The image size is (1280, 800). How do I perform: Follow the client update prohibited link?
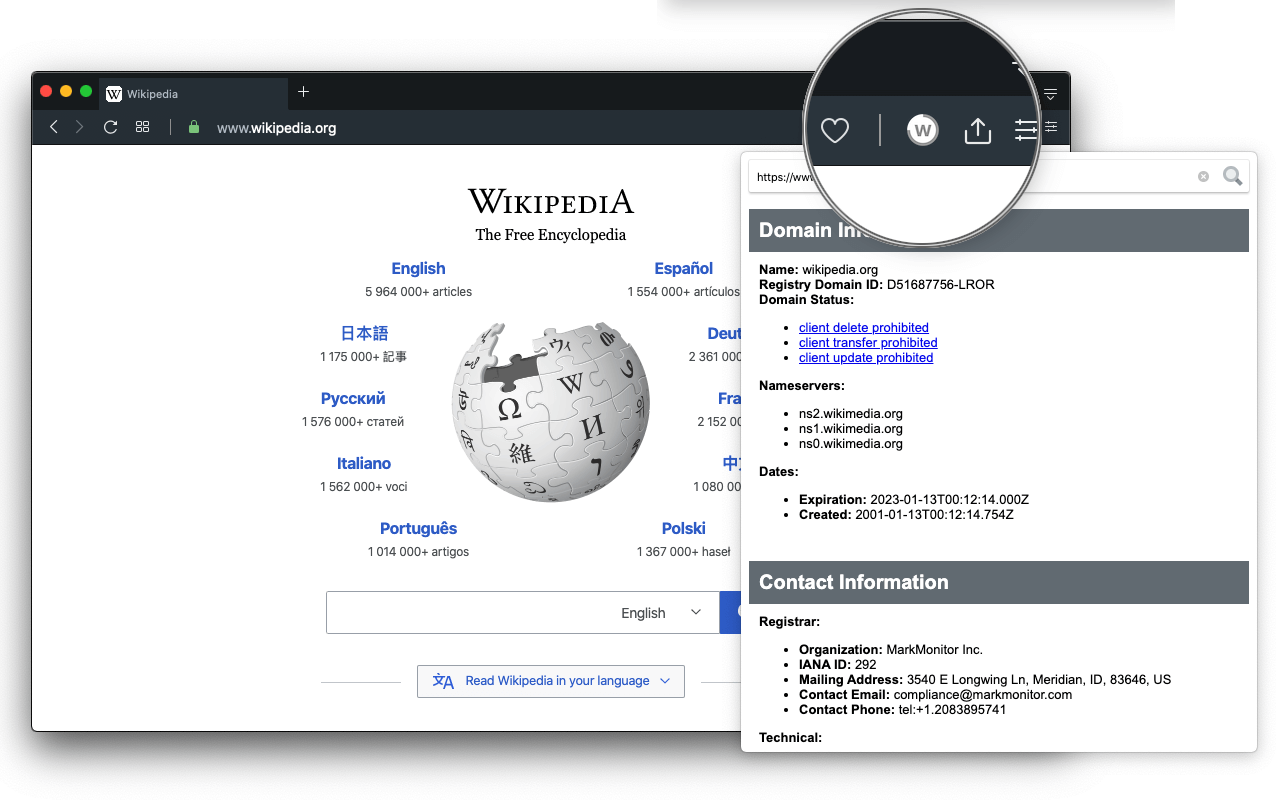pyautogui.click(x=866, y=357)
